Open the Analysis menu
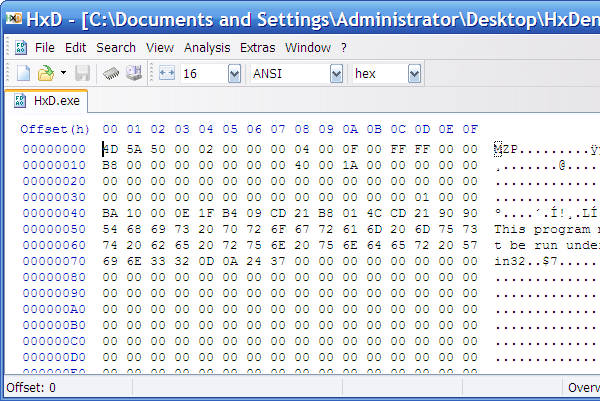This screenshot has width=600, height=401. tap(207, 47)
